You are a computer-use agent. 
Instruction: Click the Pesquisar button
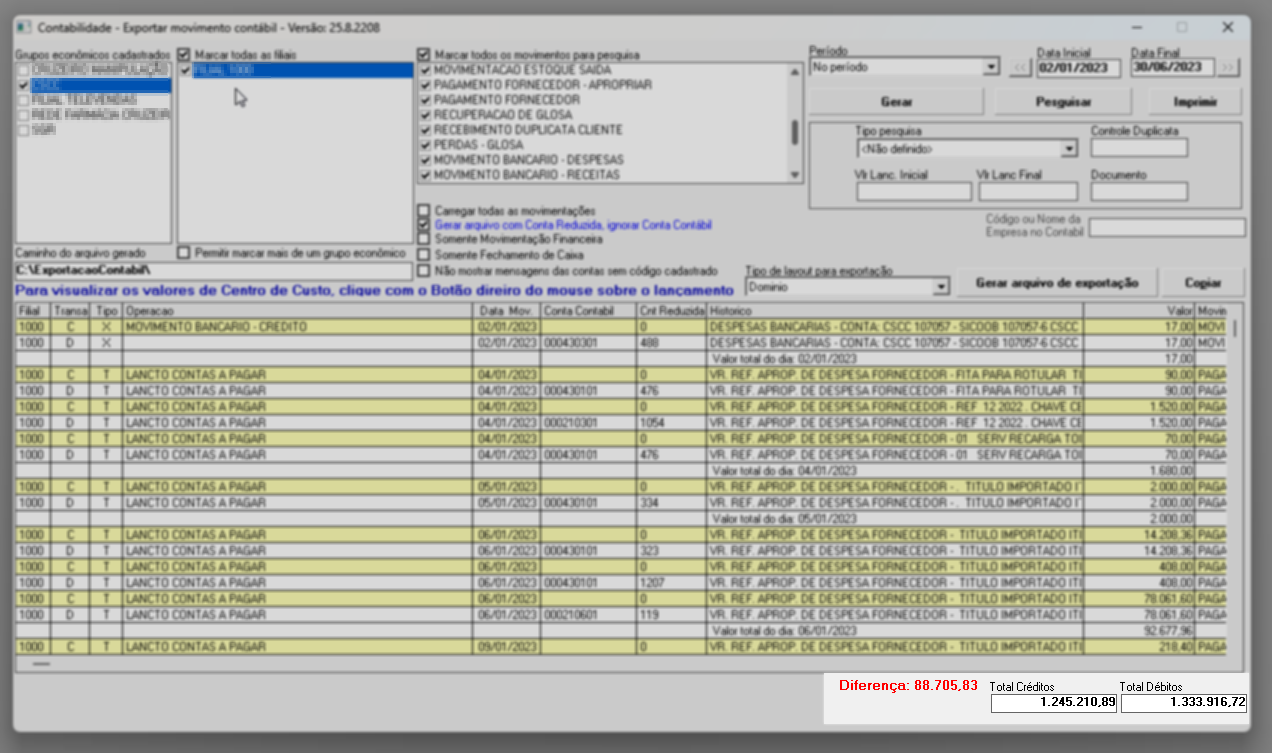point(1062,102)
